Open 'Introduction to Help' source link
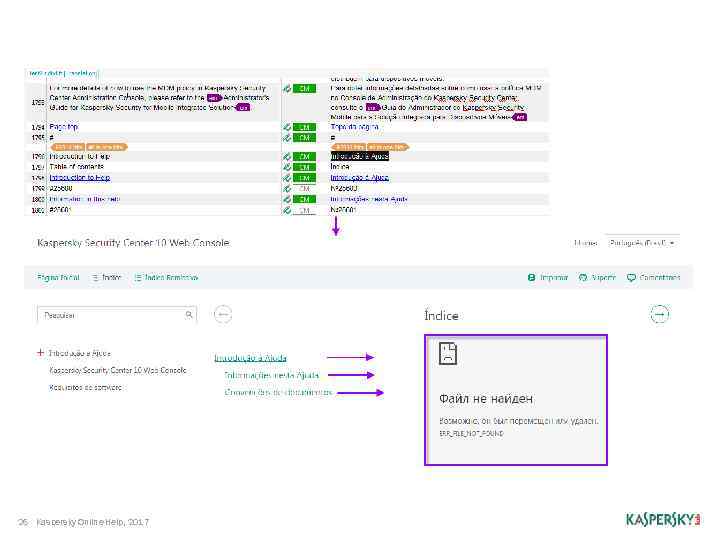The image size is (720, 540). tap(80, 178)
